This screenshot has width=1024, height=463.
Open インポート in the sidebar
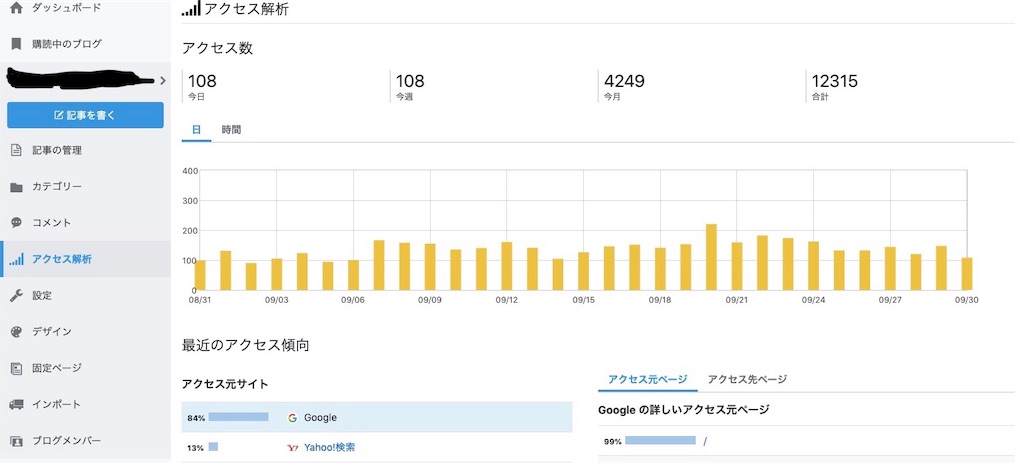[x=56, y=404]
